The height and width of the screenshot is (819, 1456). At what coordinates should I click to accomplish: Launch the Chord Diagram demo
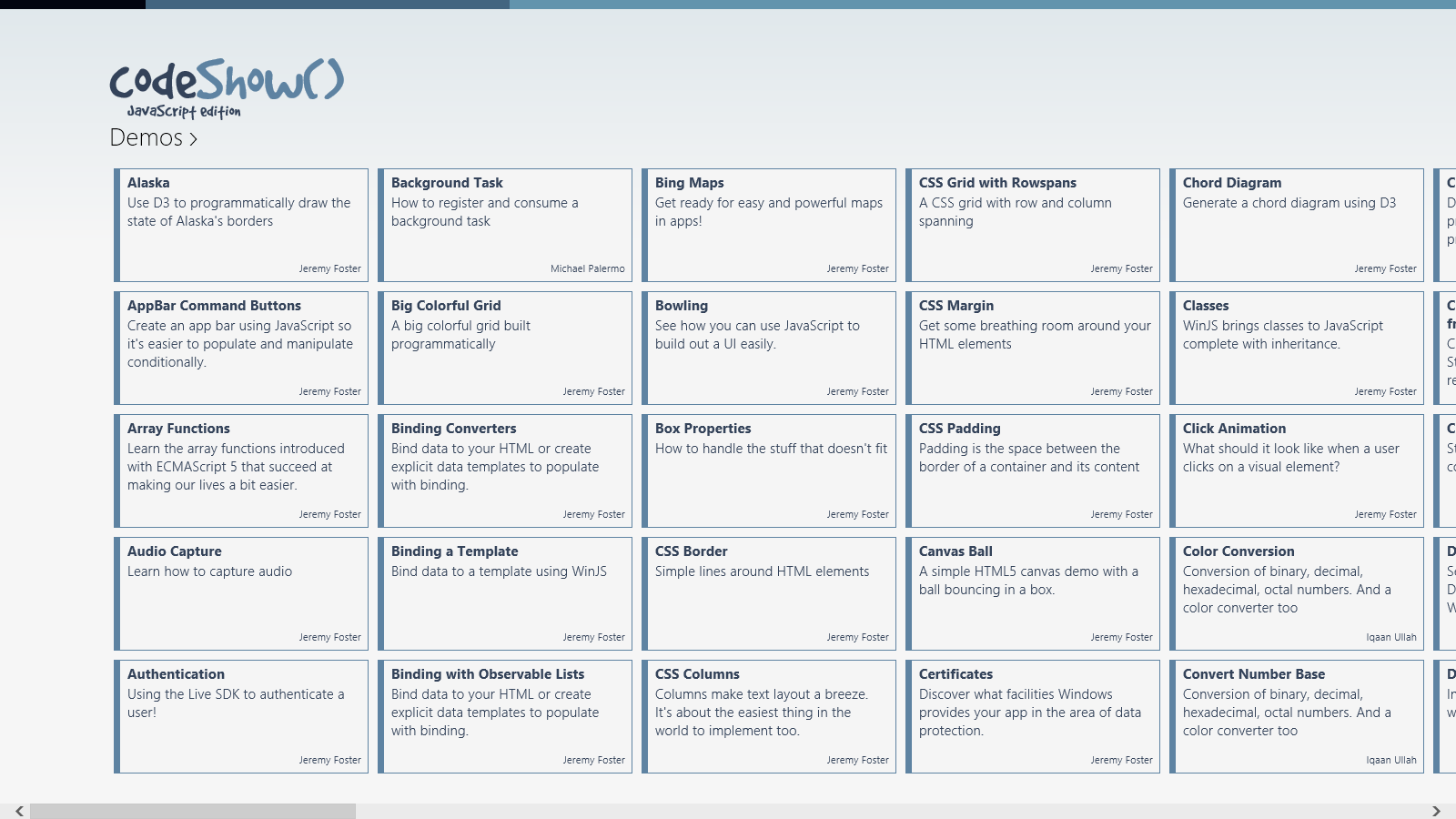click(1297, 225)
